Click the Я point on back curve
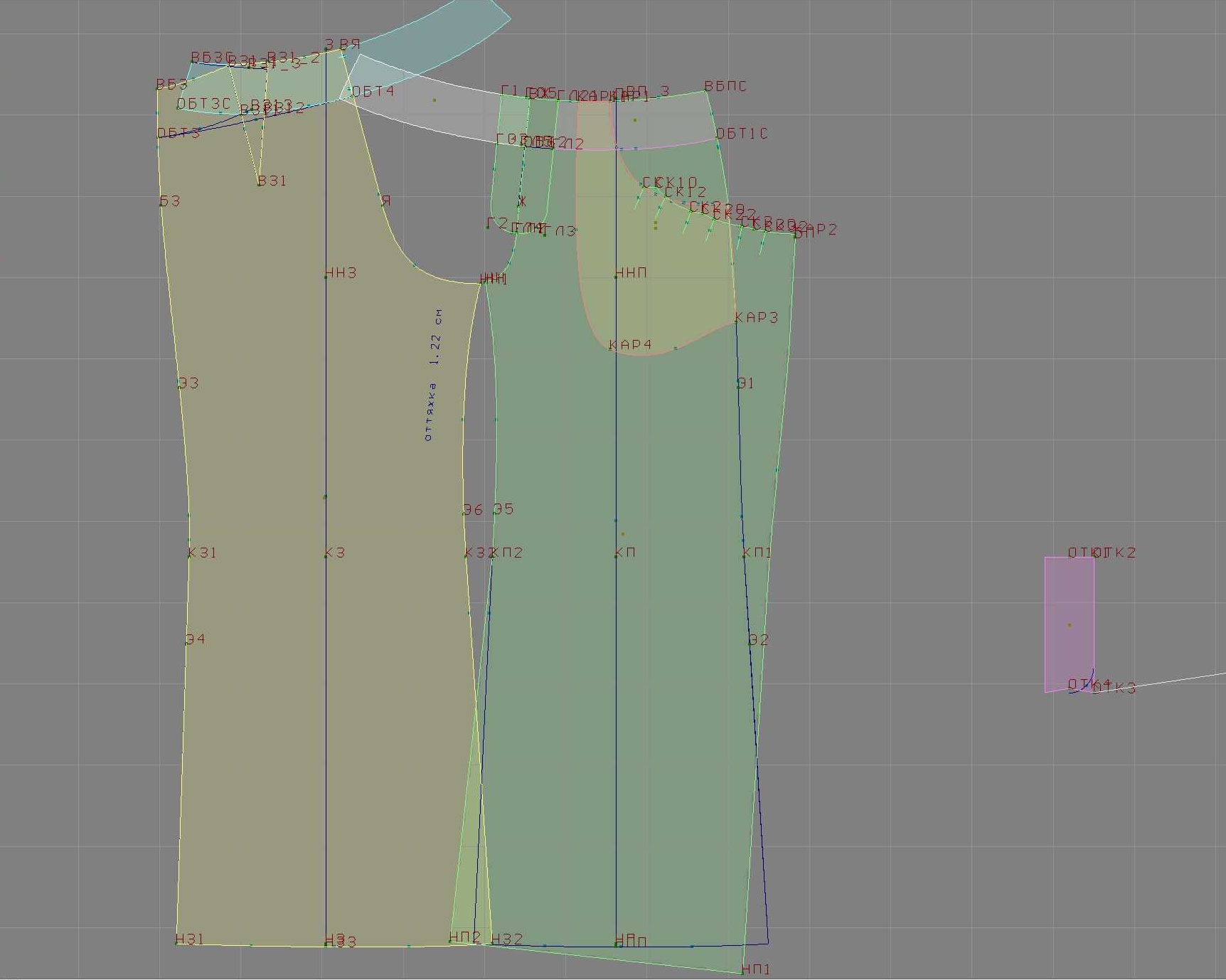The width and height of the screenshot is (1226, 980). [x=385, y=201]
